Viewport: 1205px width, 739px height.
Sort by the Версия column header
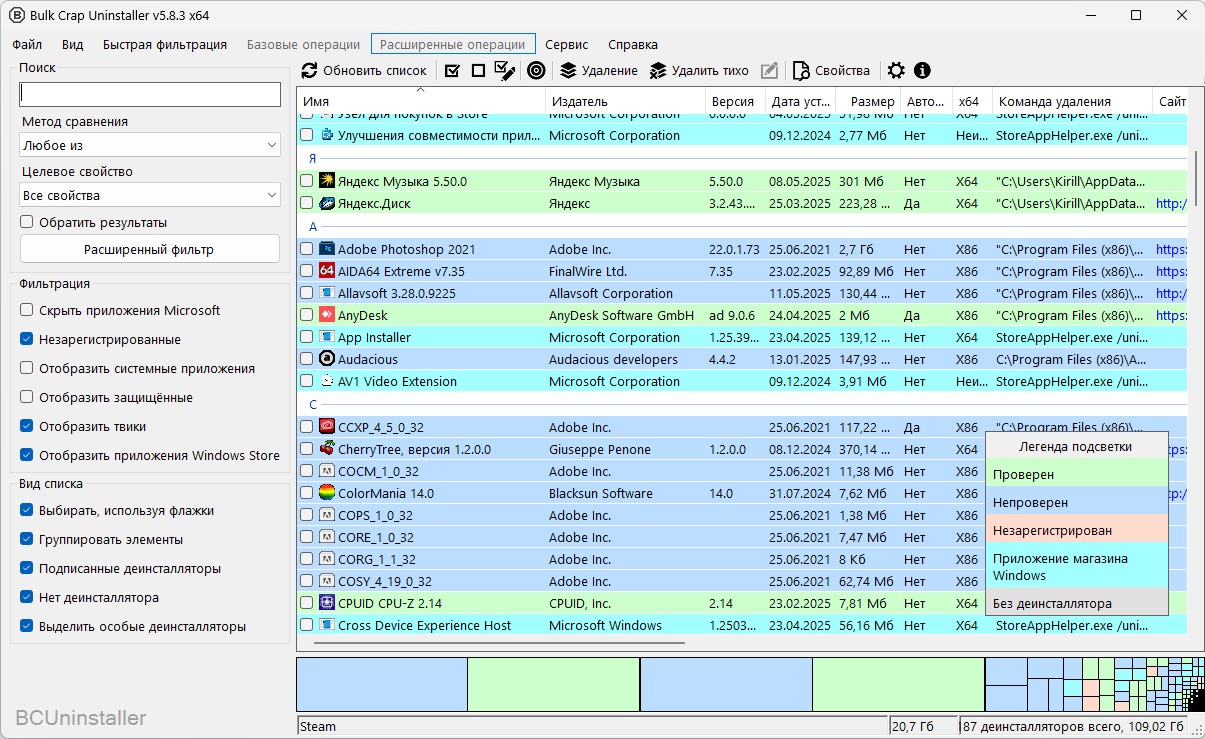pyautogui.click(x=734, y=101)
